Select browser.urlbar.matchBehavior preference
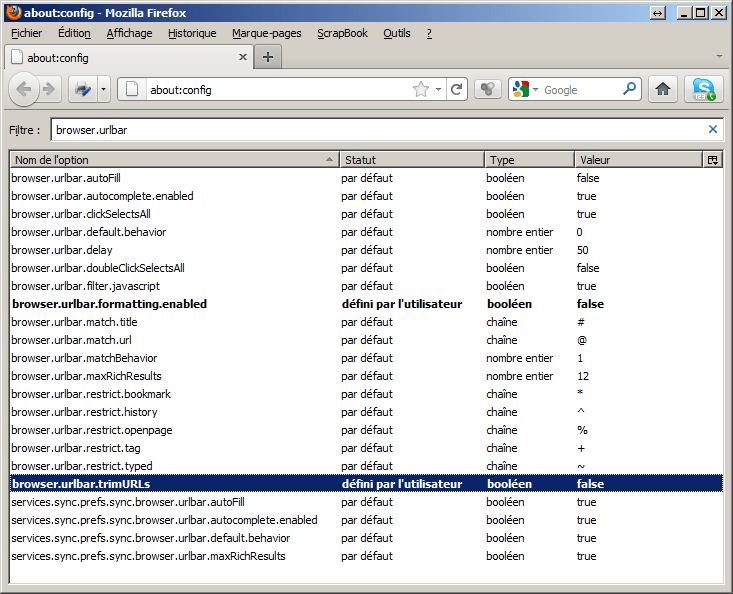 coord(366,358)
